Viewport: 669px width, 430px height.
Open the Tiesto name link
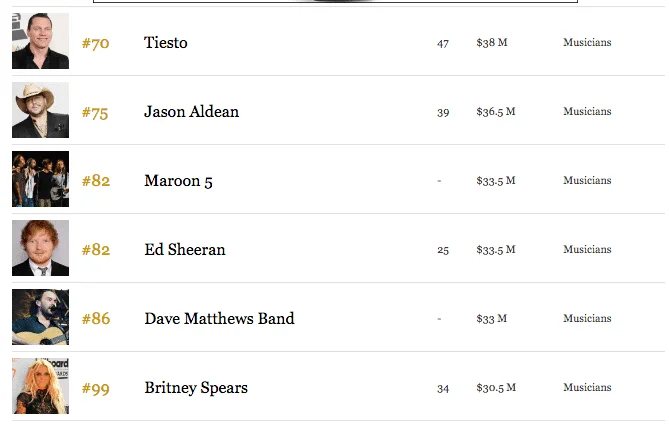tap(166, 42)
